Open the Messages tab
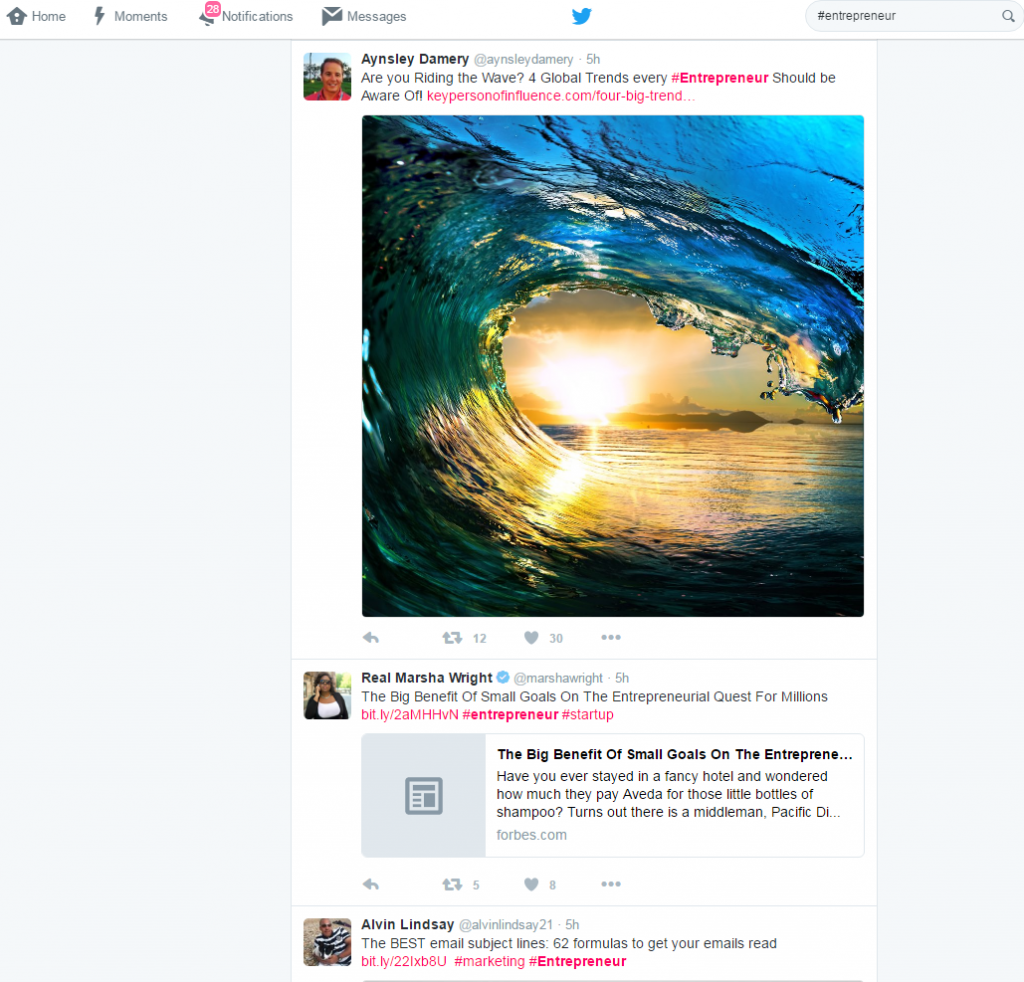This screenshot has width=1024, height=982. point(364,16)
